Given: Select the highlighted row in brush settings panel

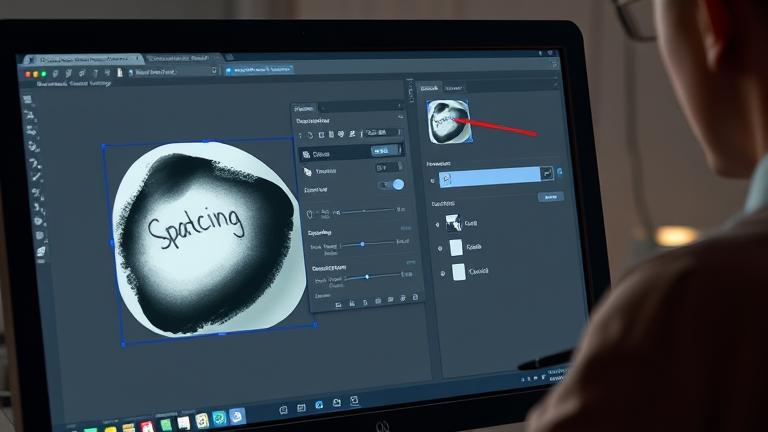Looking at the screenshot, I should [x=351, y=153].
